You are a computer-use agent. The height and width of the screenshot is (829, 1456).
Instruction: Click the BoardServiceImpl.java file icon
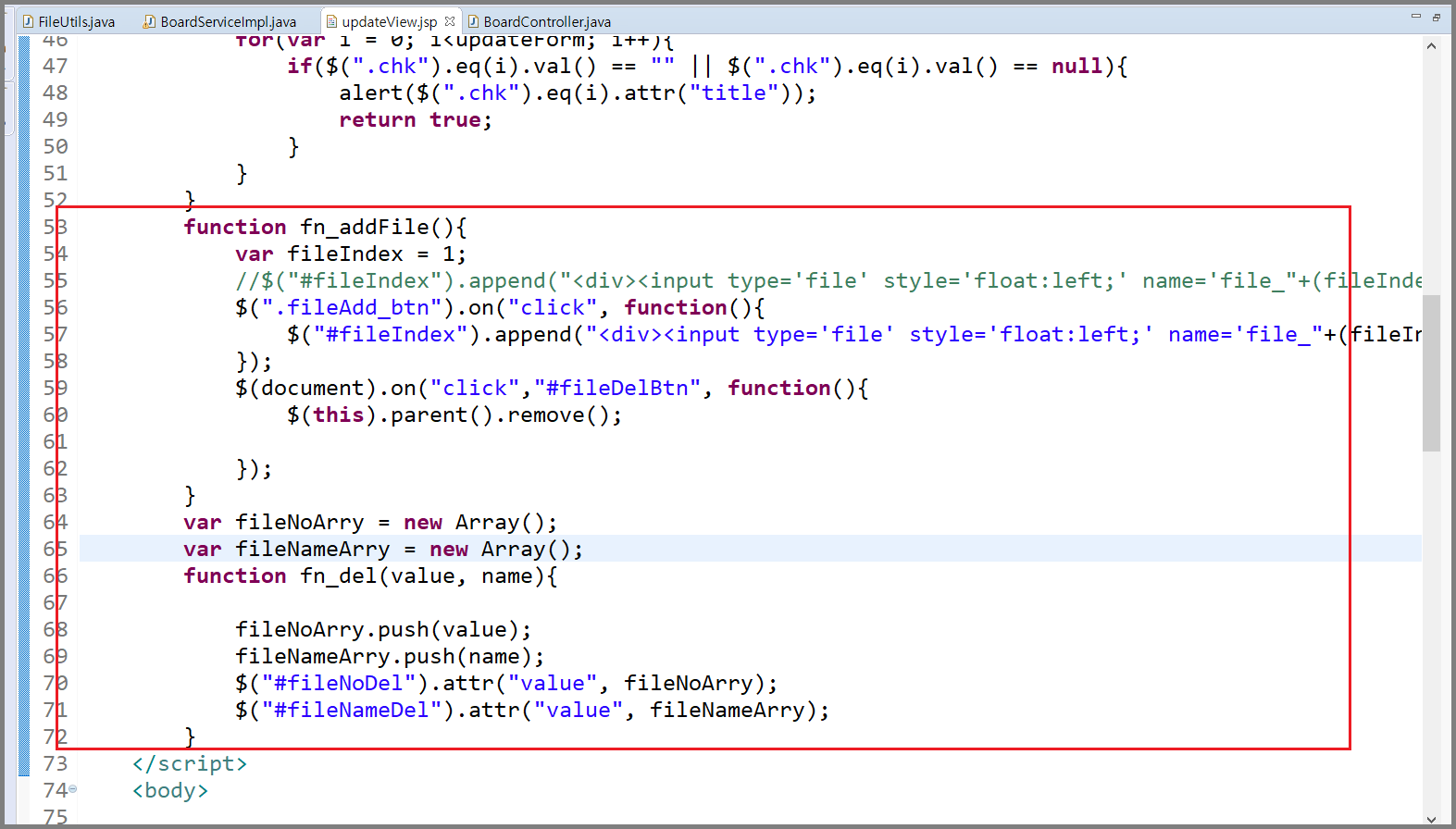(149, 22)
